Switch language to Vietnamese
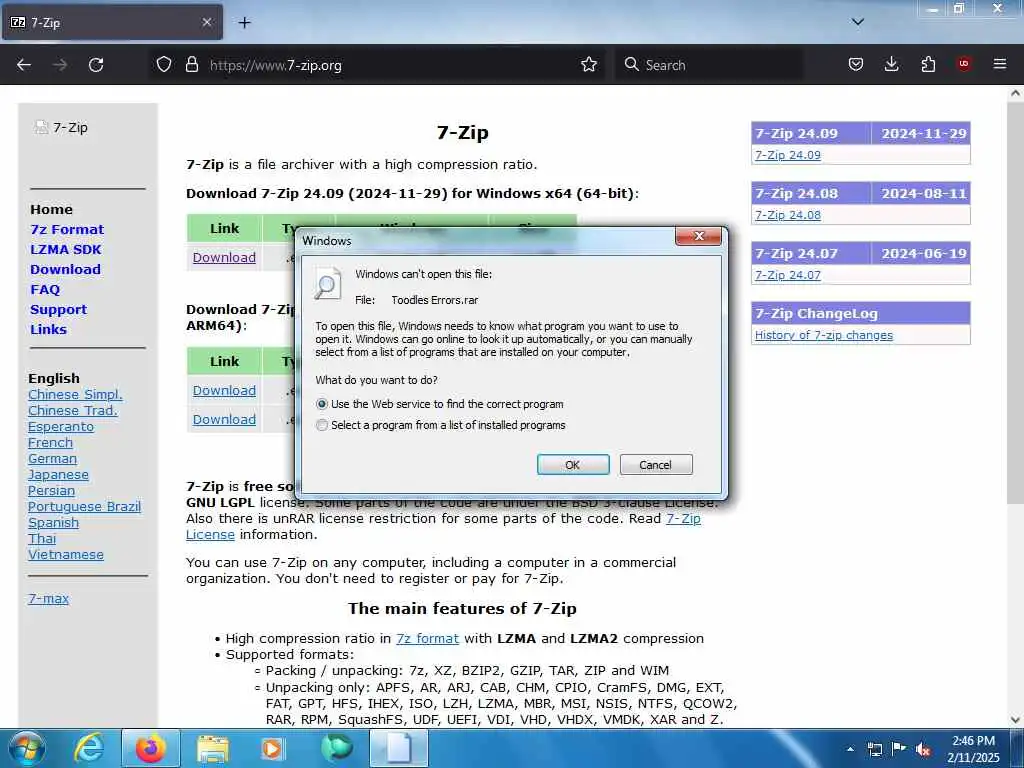Image resolution: width=1024 pixels, height=768 pixels. tap(65, 554)
